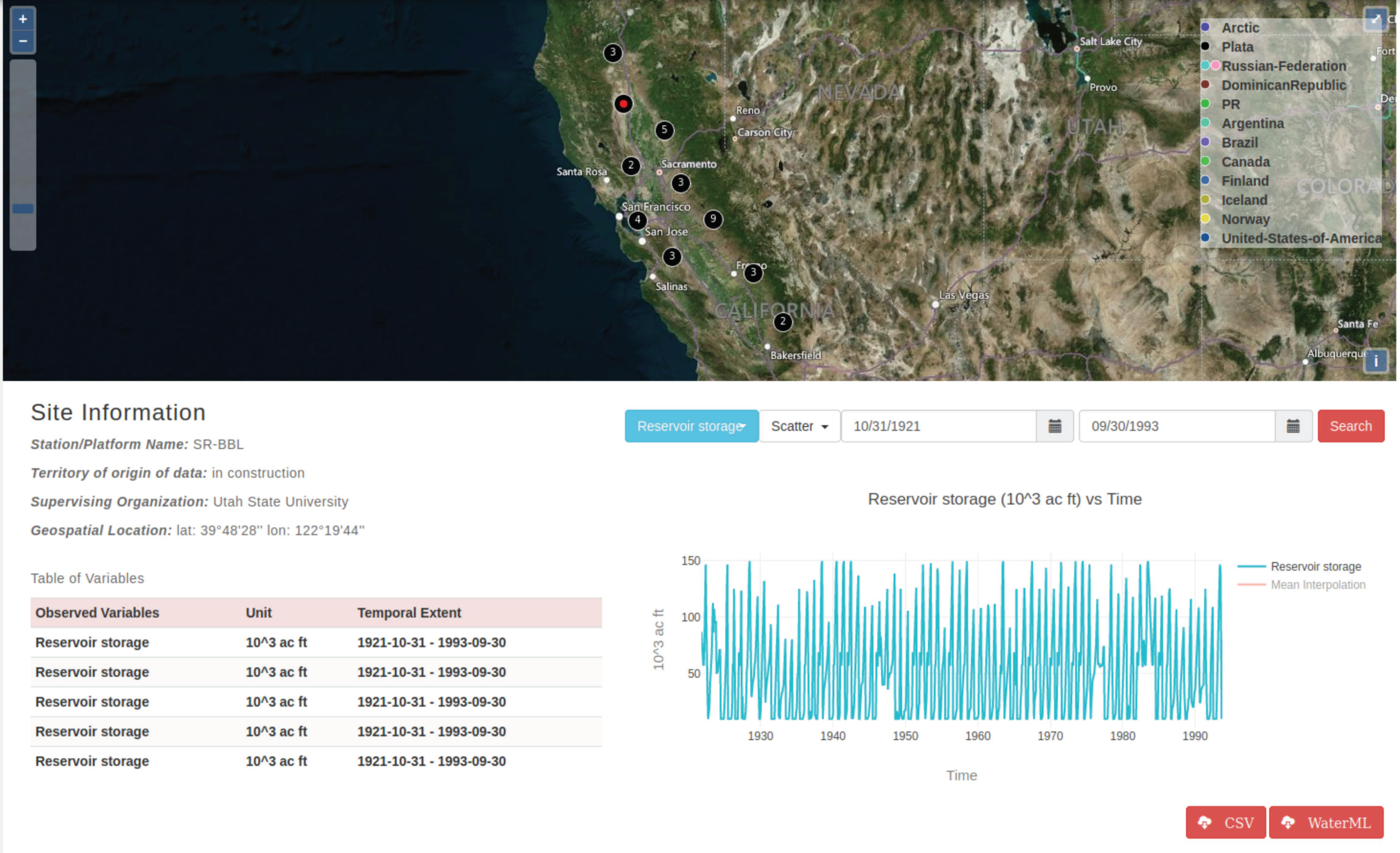Screen dimensions: 1400x853
Task: Click the map zoom out minus button
Action: pyautogui.click(x=23, y=41)
